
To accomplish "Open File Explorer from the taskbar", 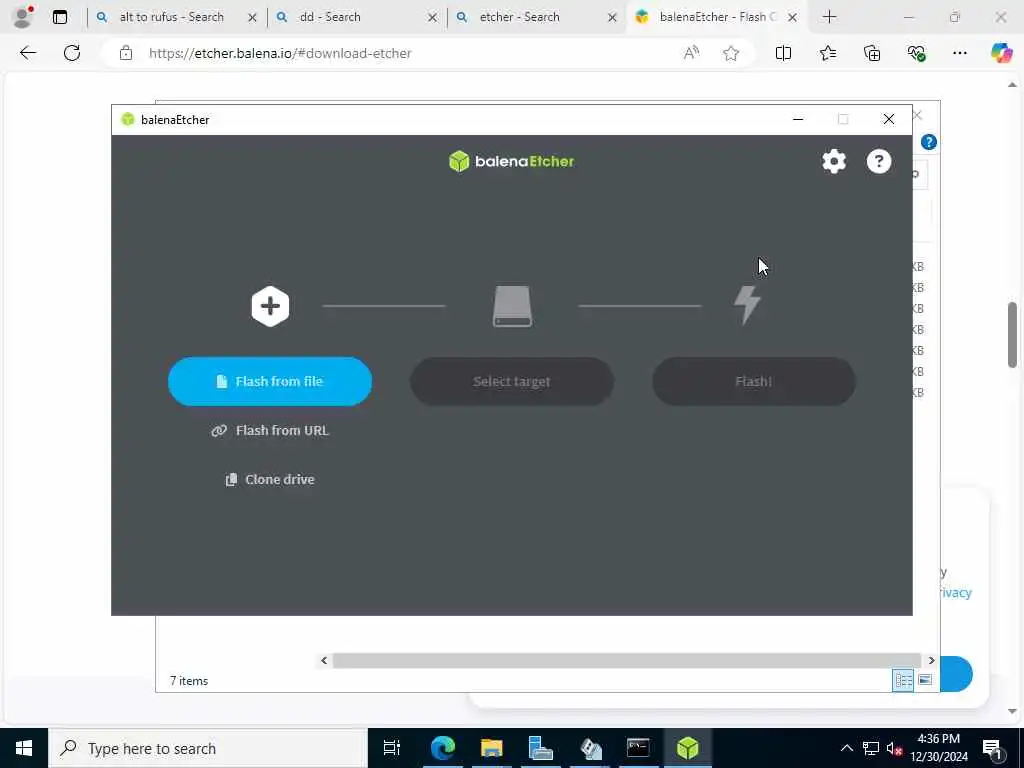I will [x=491, y=748].
